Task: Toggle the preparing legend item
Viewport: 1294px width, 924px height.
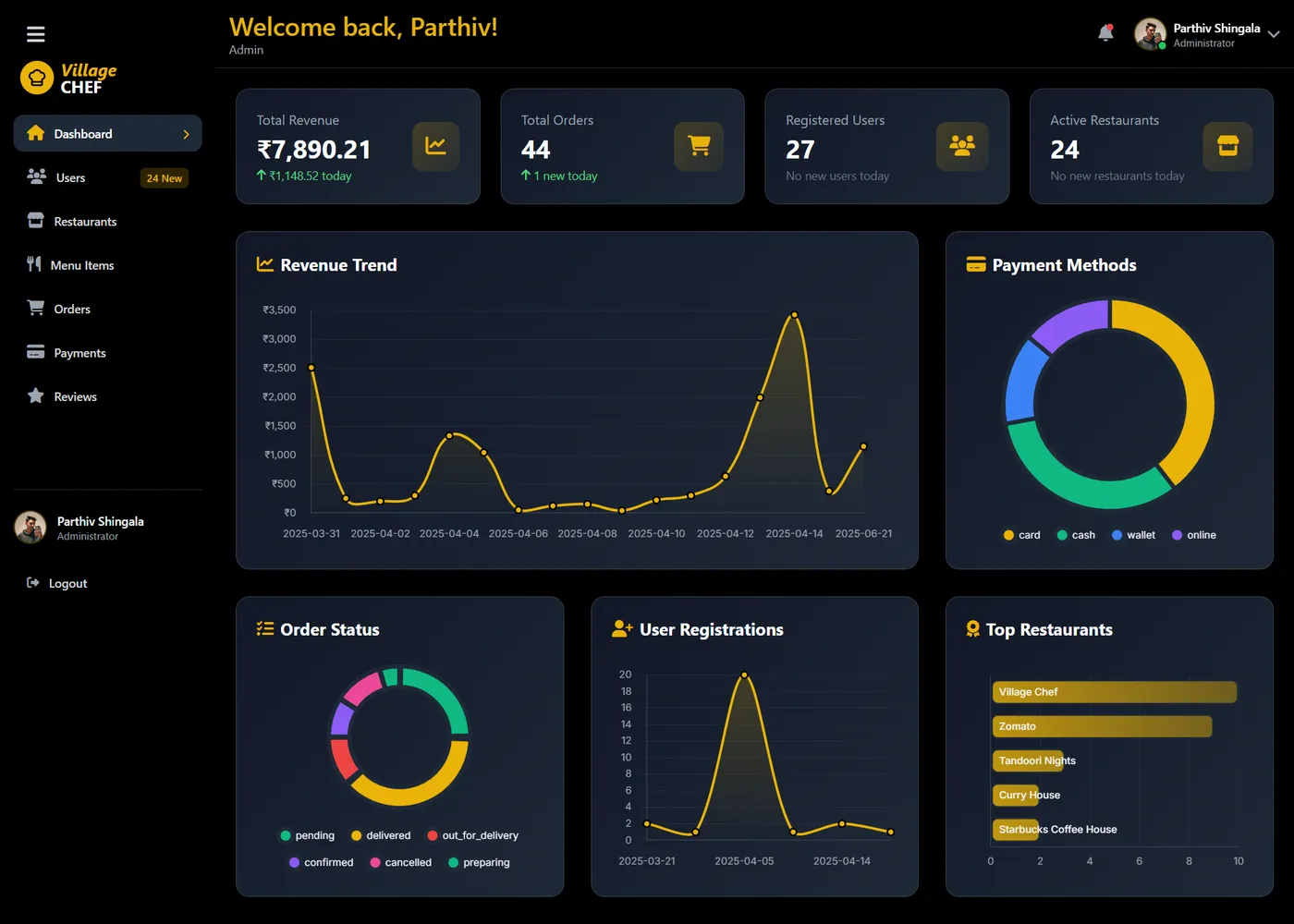Action: [x=479, y=862]
